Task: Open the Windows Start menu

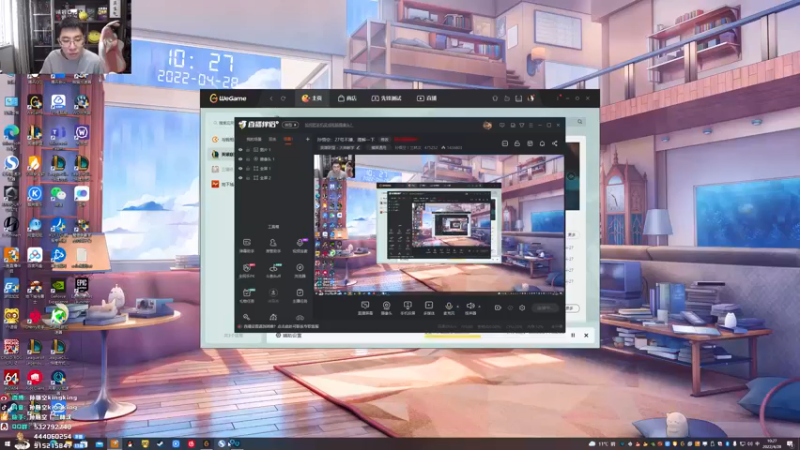Action: point(6,444)
